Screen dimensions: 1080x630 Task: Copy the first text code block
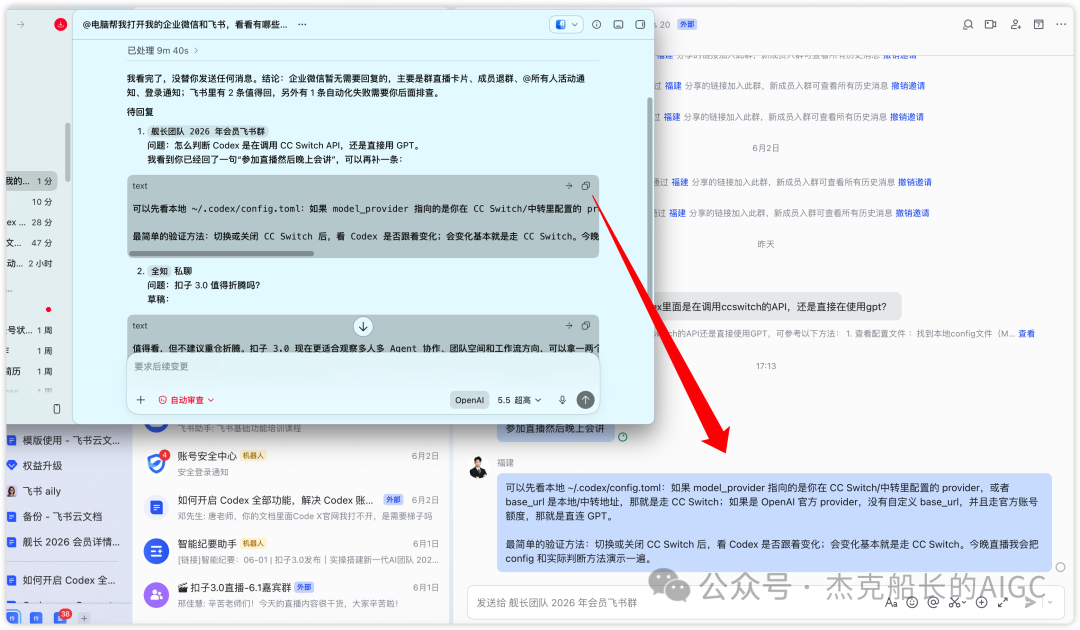[585, 186]
